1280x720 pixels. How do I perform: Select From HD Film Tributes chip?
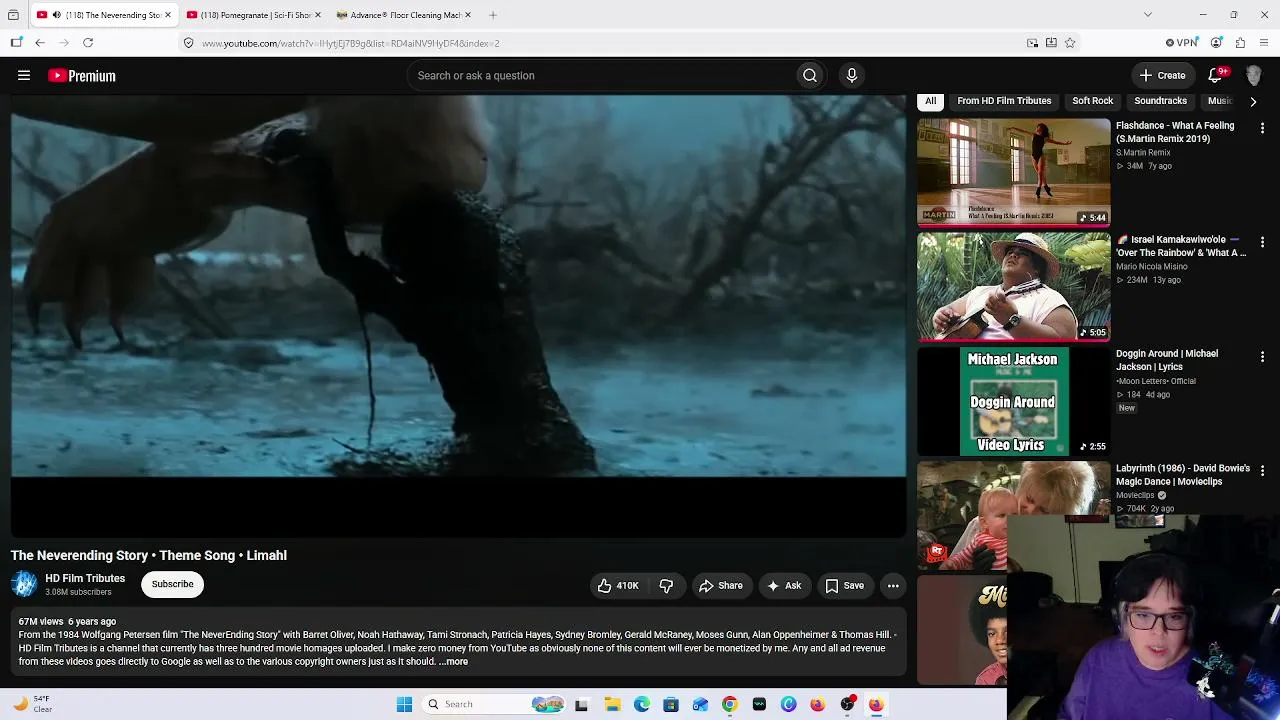(1004, 101)
